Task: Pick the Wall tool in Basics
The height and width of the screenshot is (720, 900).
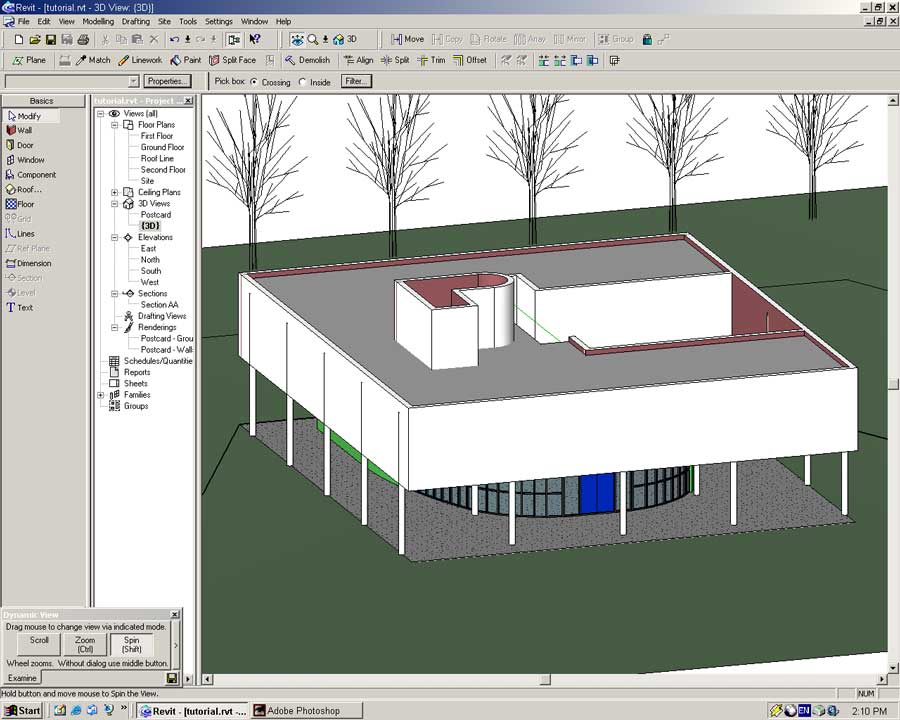Action: [20, 130]
